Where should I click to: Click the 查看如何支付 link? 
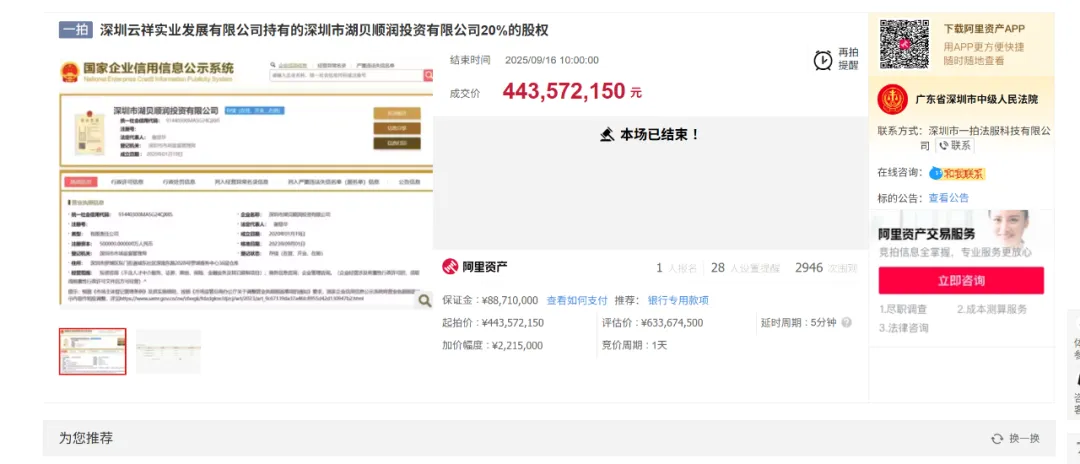click(577, 300)
